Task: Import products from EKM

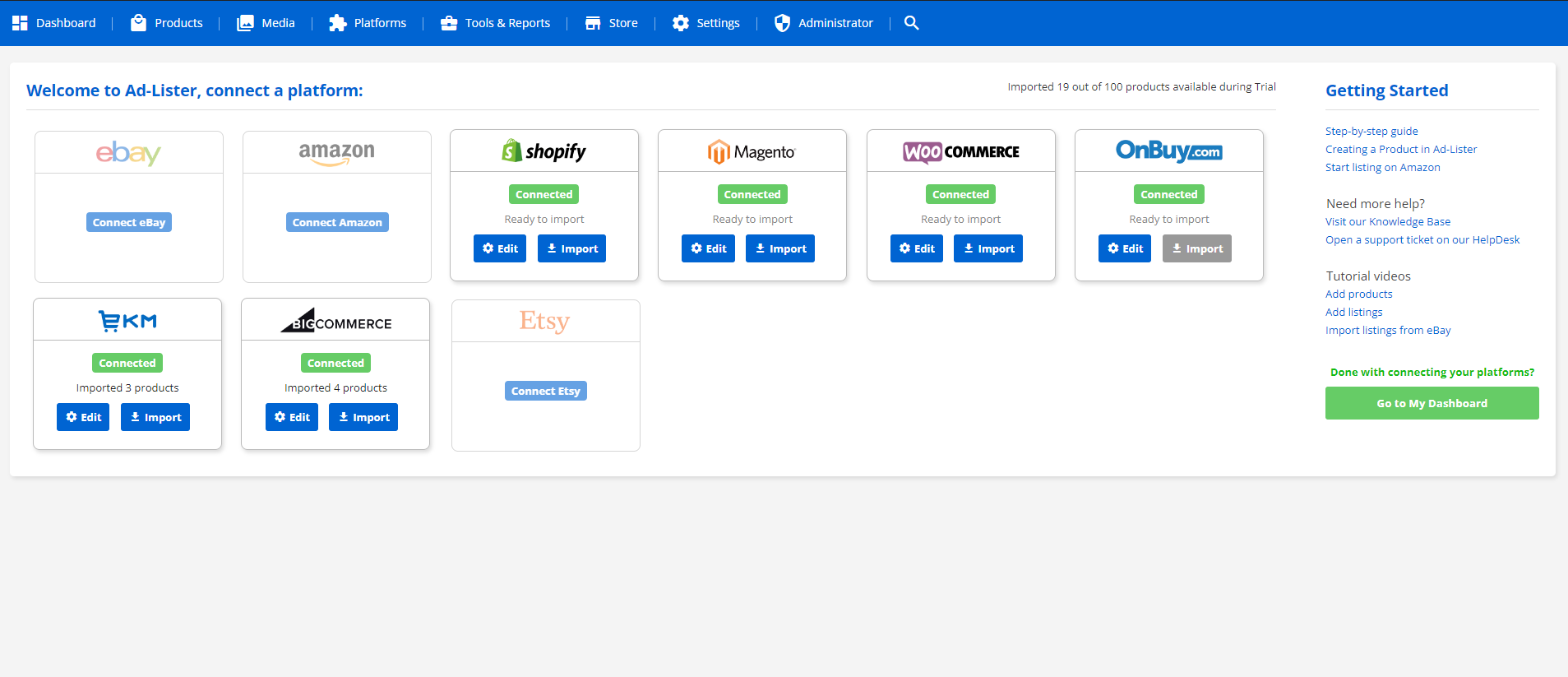Action: (x=155, y=417)
